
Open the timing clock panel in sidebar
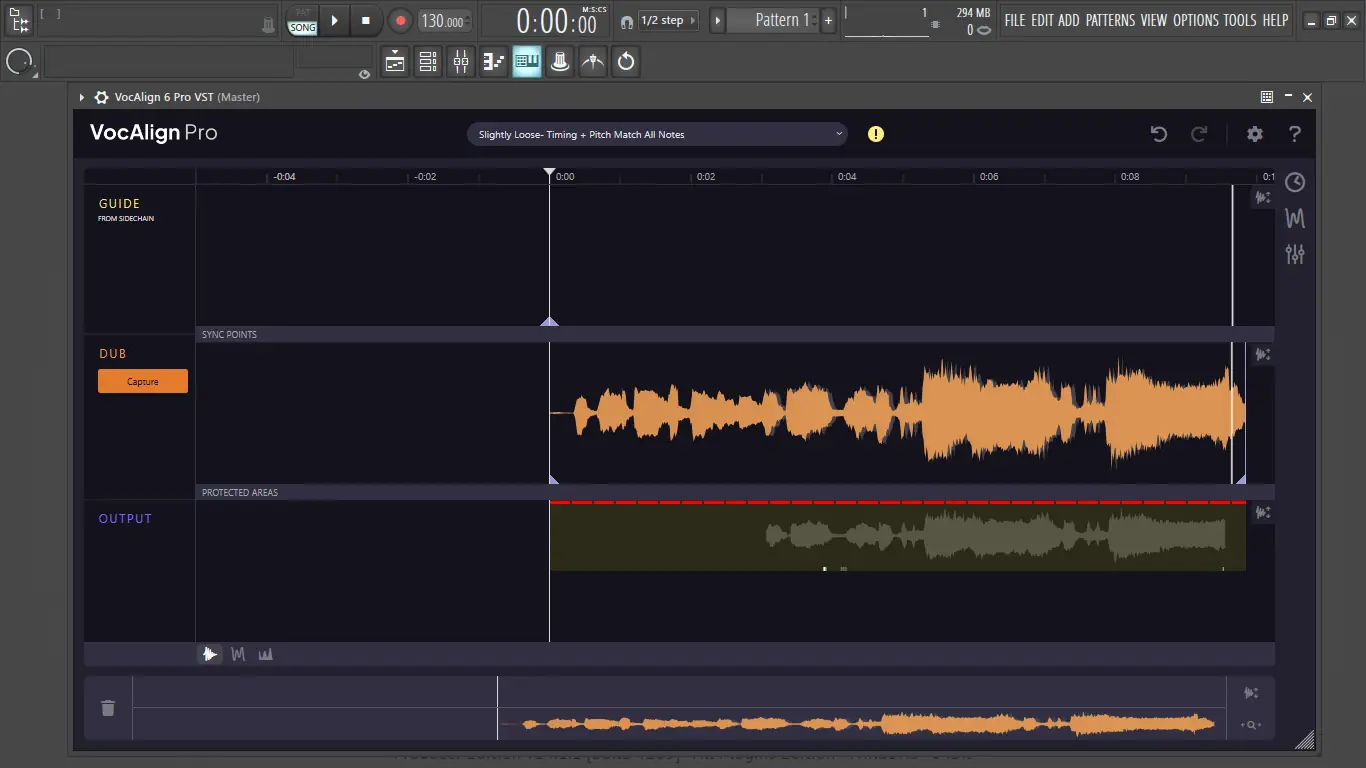tap(1295, 182)
